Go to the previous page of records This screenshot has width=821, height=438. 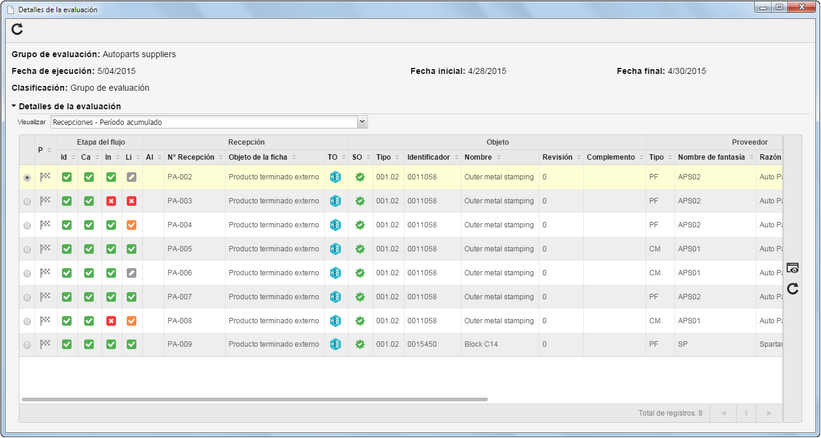[723, 413]
